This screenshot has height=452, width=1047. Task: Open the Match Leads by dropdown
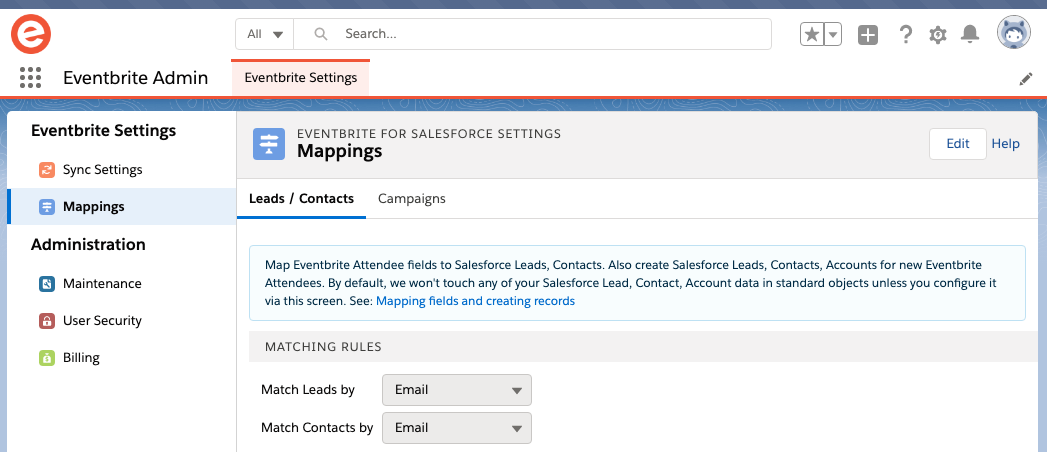click(x=457, y=390)
